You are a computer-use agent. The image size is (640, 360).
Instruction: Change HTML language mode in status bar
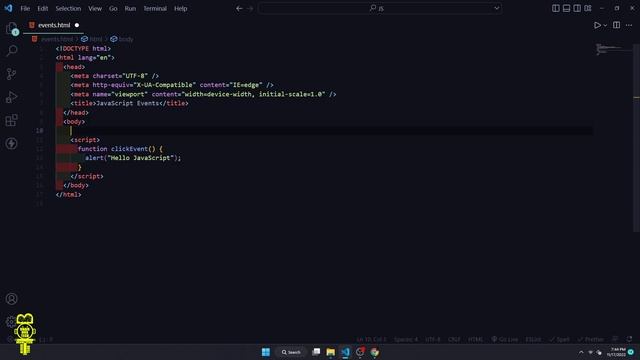475,339
